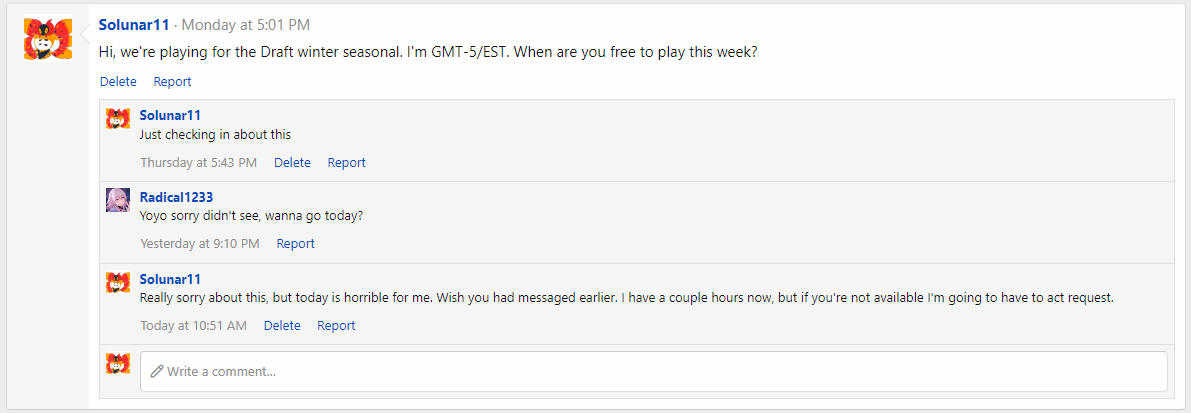Open Solunar11's name on the 'Really sorry' comment
The width and height of the screenshot is (1191, 413).
[x=170, y=279]
